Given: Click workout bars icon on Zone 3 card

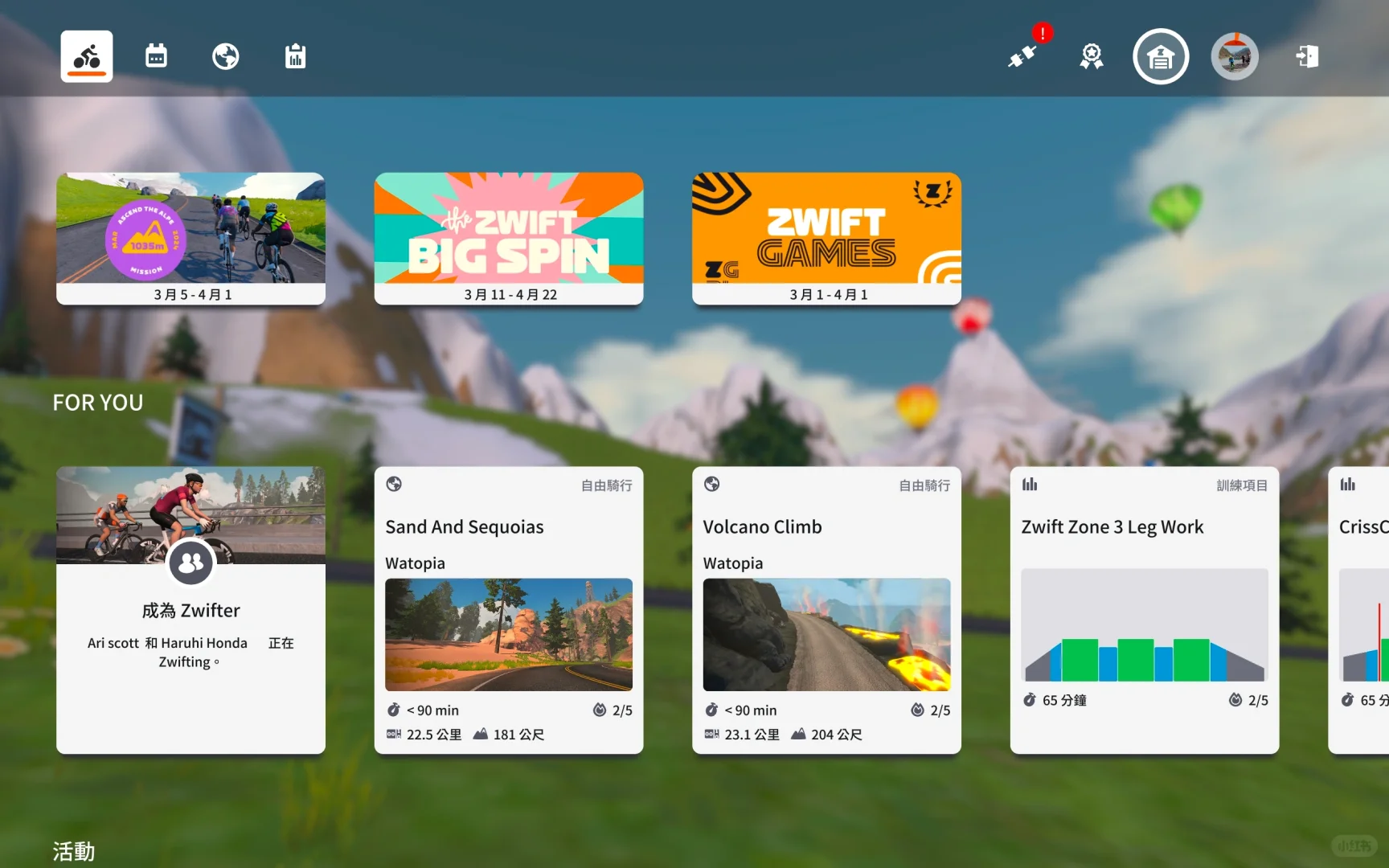Looking at the screenshot, I should click(x=1030, y=484).
